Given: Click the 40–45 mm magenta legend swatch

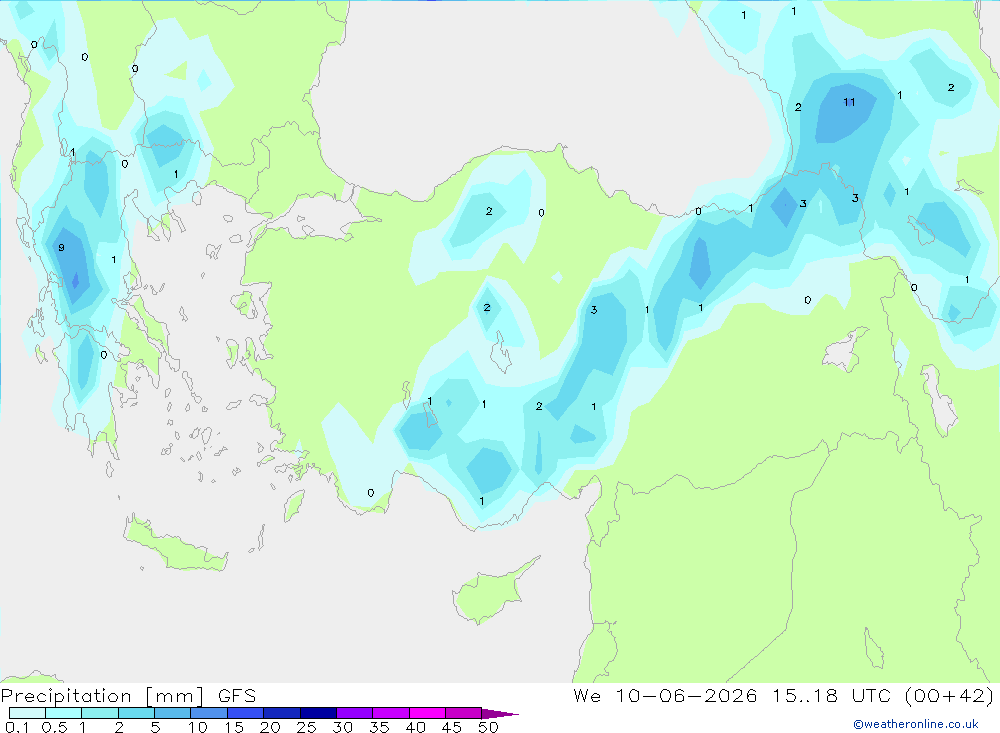Looking at the screenshot, I should 427,713.
